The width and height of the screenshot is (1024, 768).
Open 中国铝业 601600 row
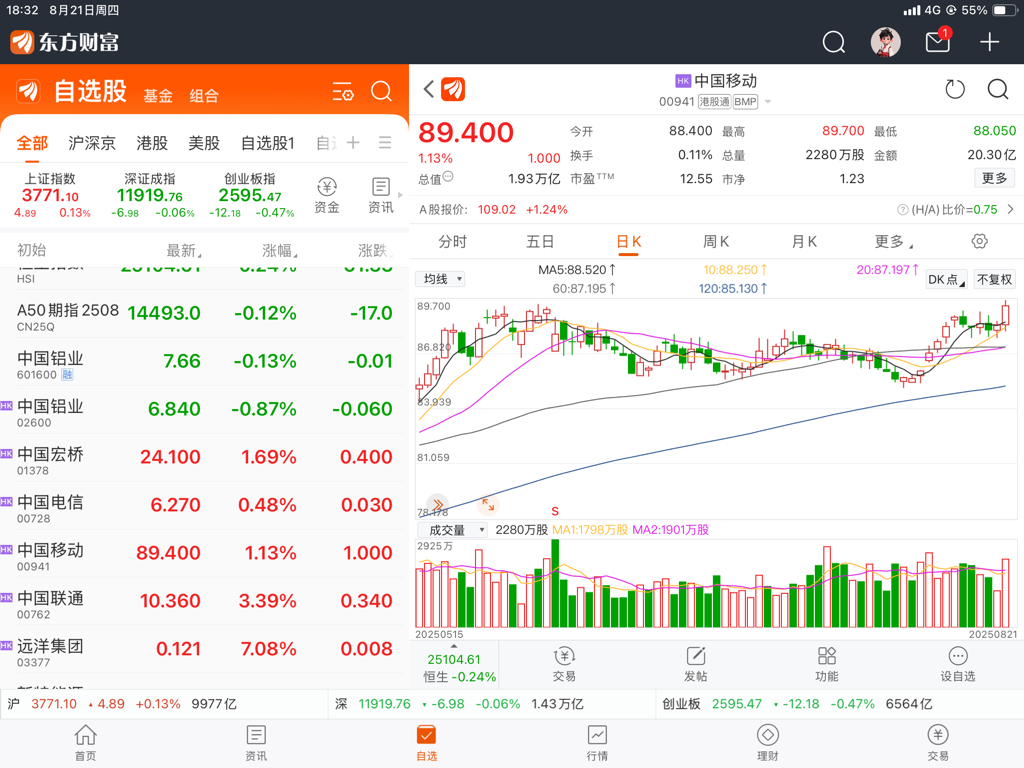[204, 362]
